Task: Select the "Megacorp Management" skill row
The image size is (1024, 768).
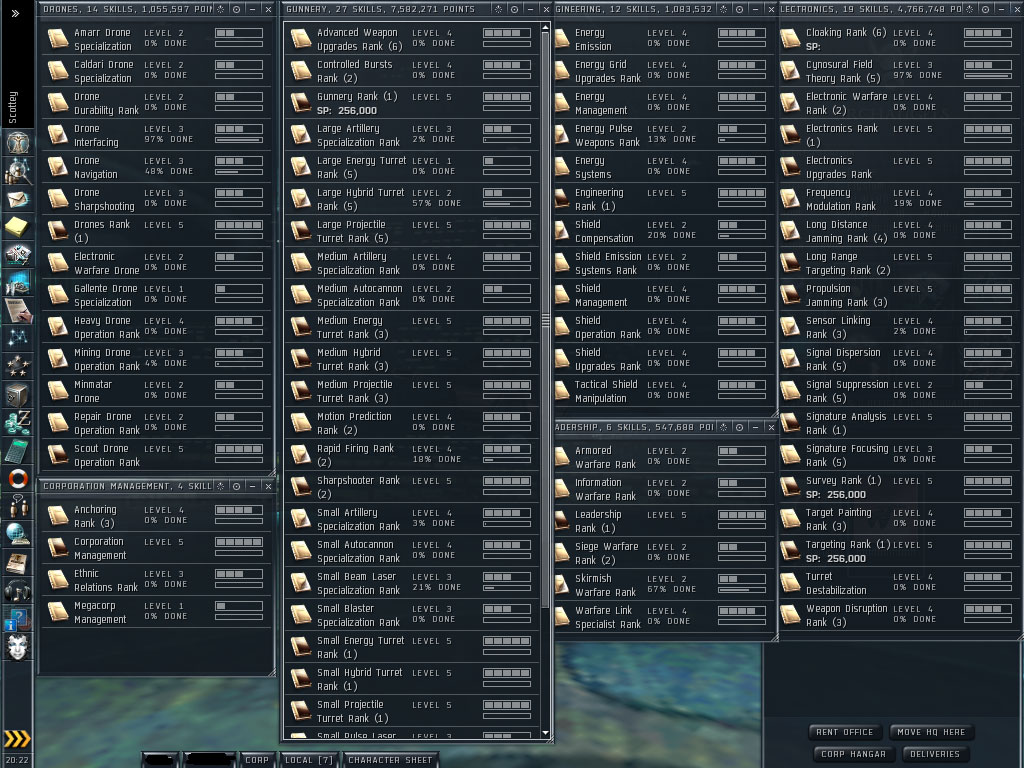Action: [x=157, y=613]
